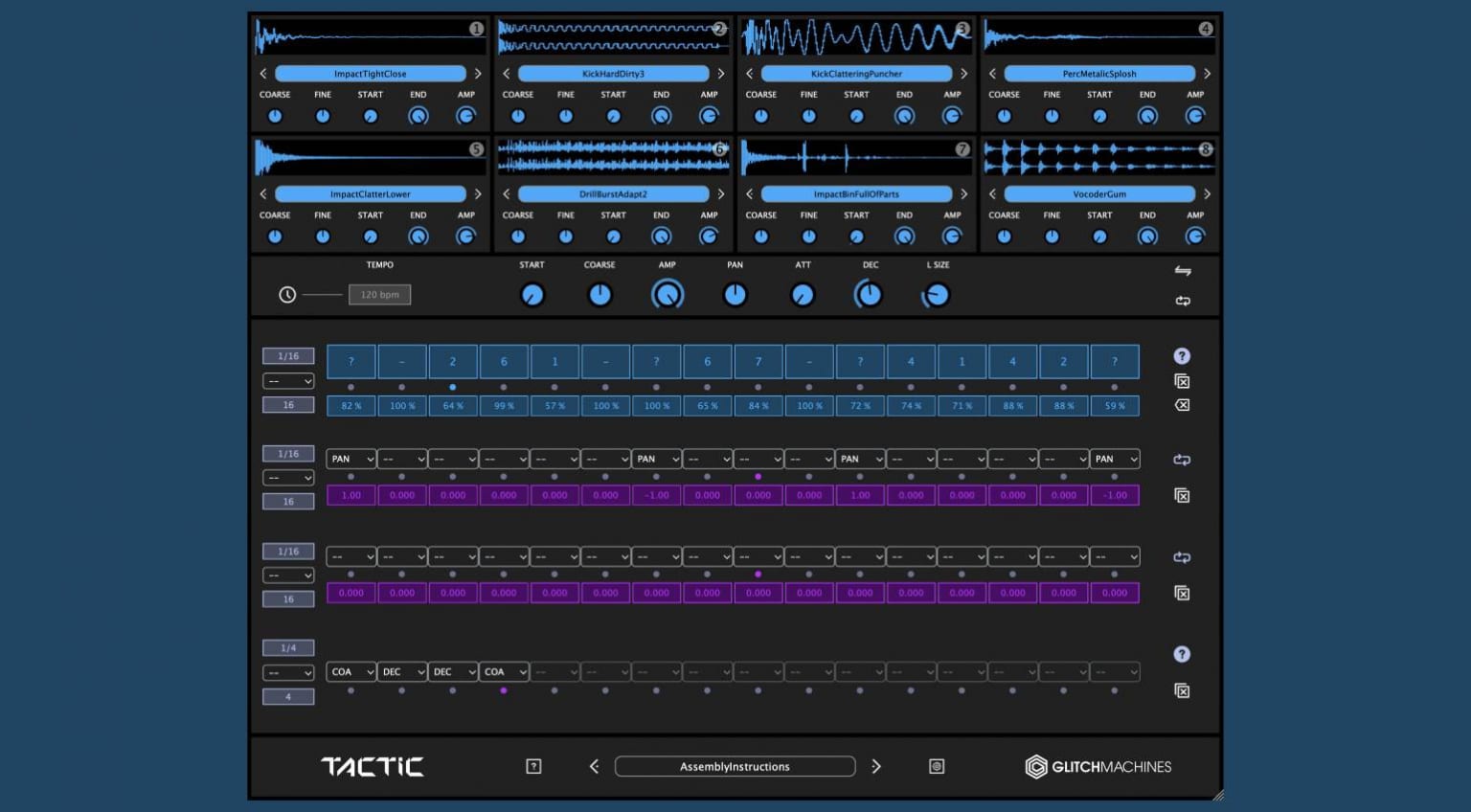Click the sequencer step showing 7
This screenshot has height=812, width=1471.
758,362
